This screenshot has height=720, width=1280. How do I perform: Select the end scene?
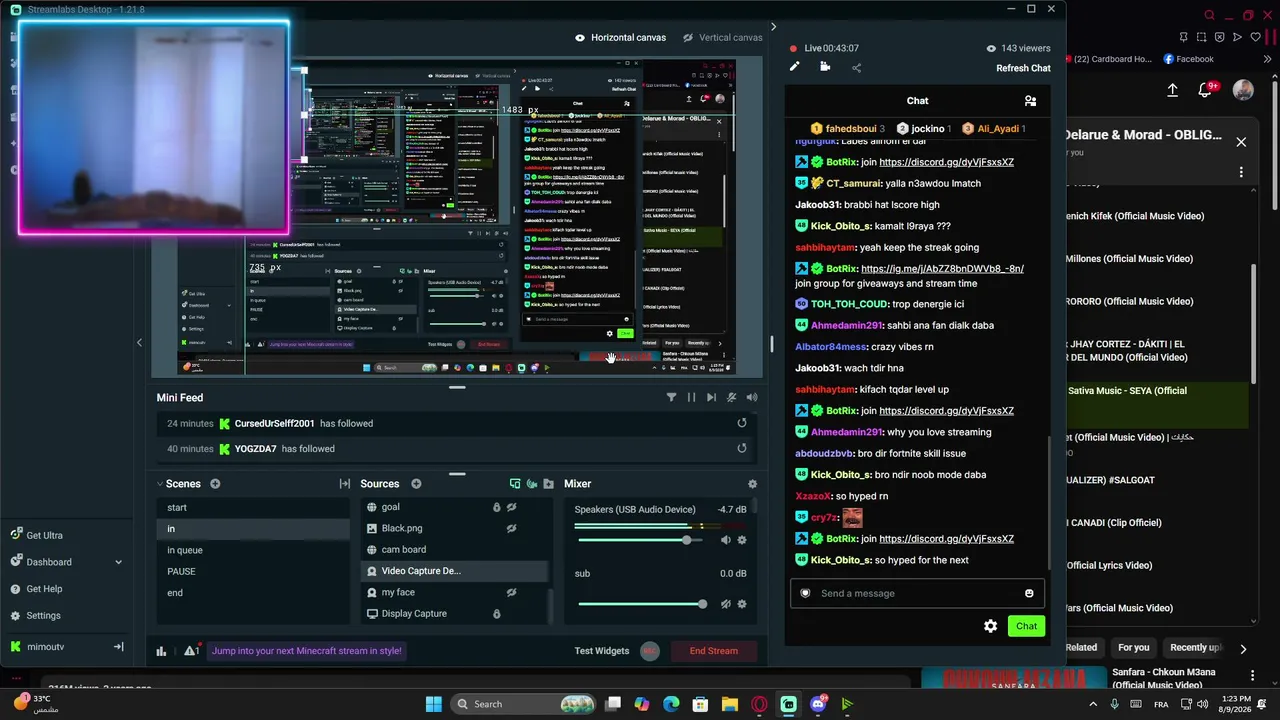tap(253, 593)
